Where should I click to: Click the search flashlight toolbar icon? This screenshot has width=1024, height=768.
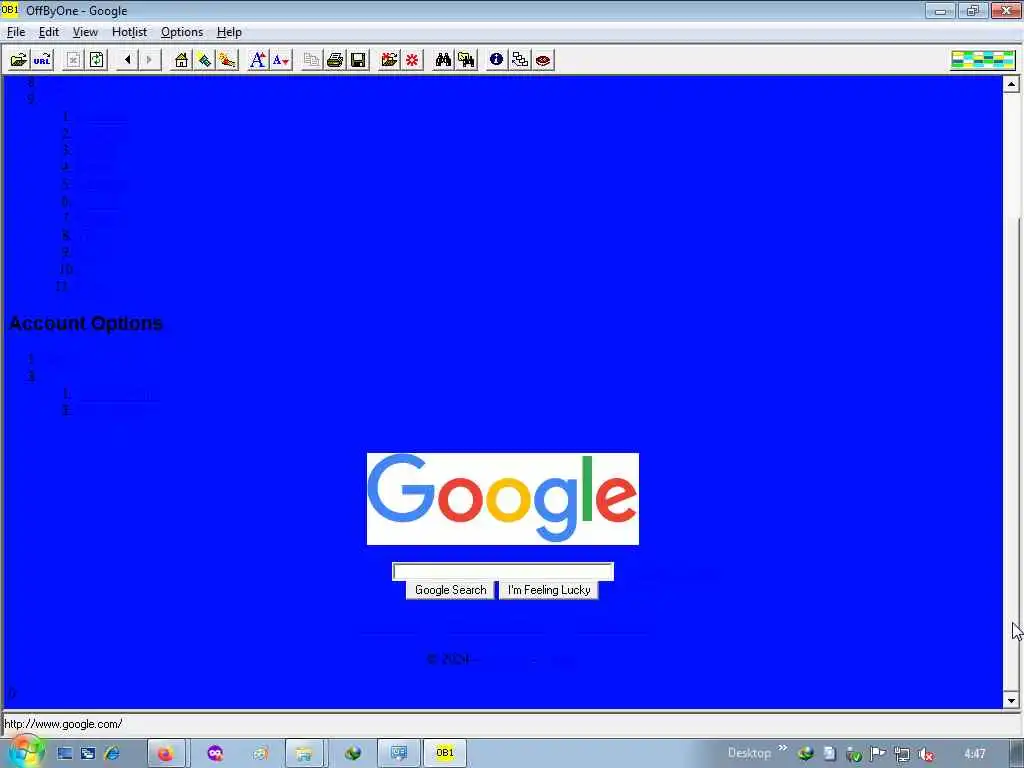coord(204,60)
